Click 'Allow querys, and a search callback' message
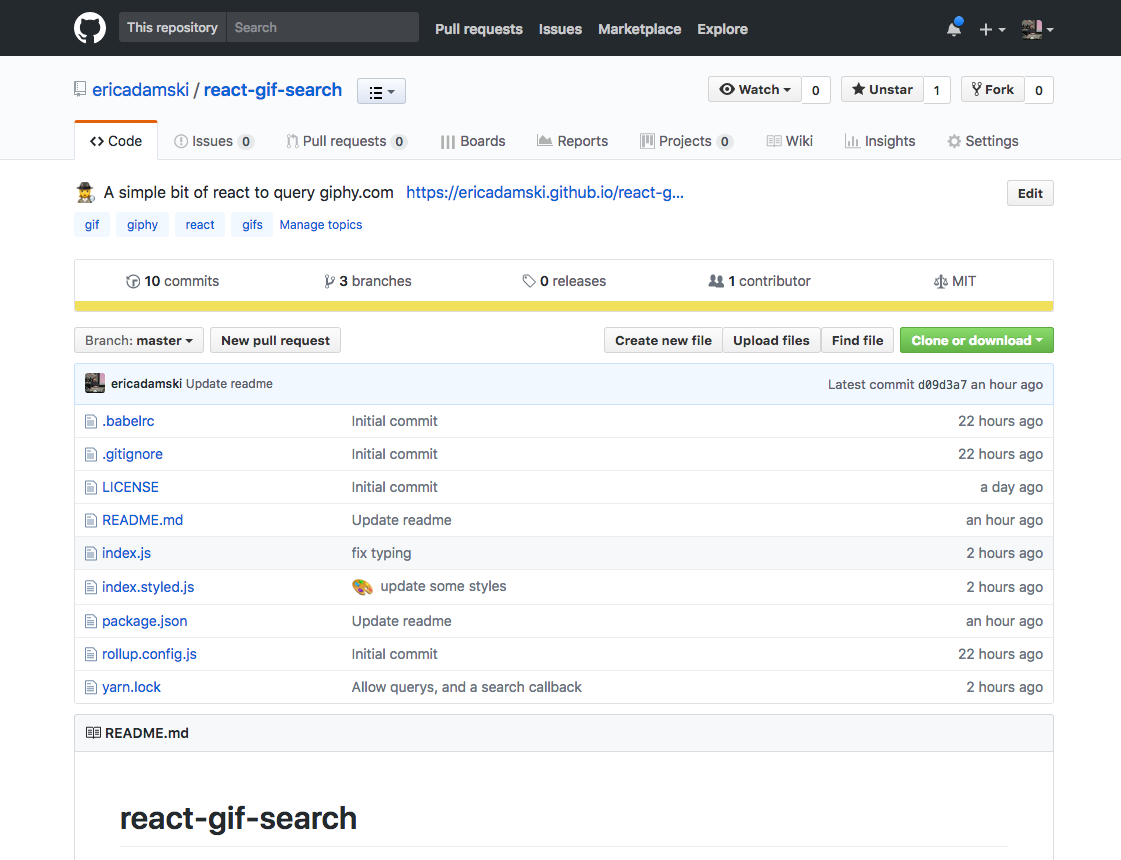 point(467,687)
